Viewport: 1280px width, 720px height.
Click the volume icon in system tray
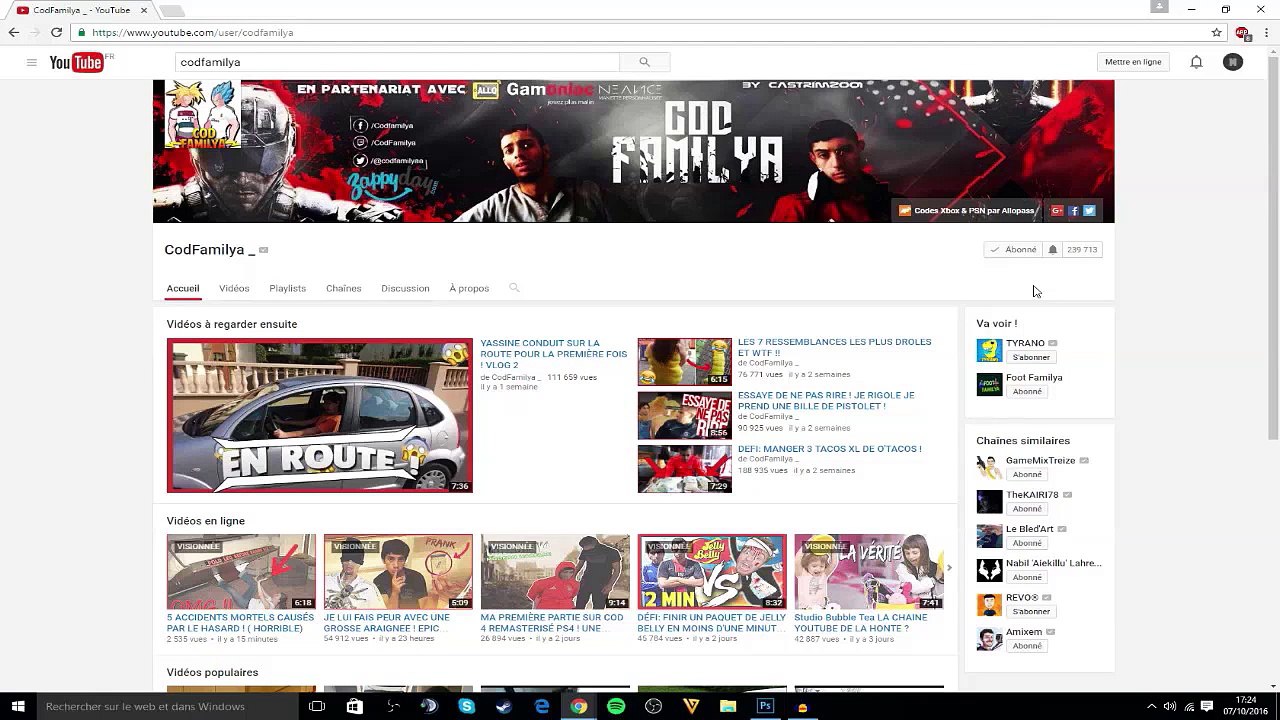1169,706
